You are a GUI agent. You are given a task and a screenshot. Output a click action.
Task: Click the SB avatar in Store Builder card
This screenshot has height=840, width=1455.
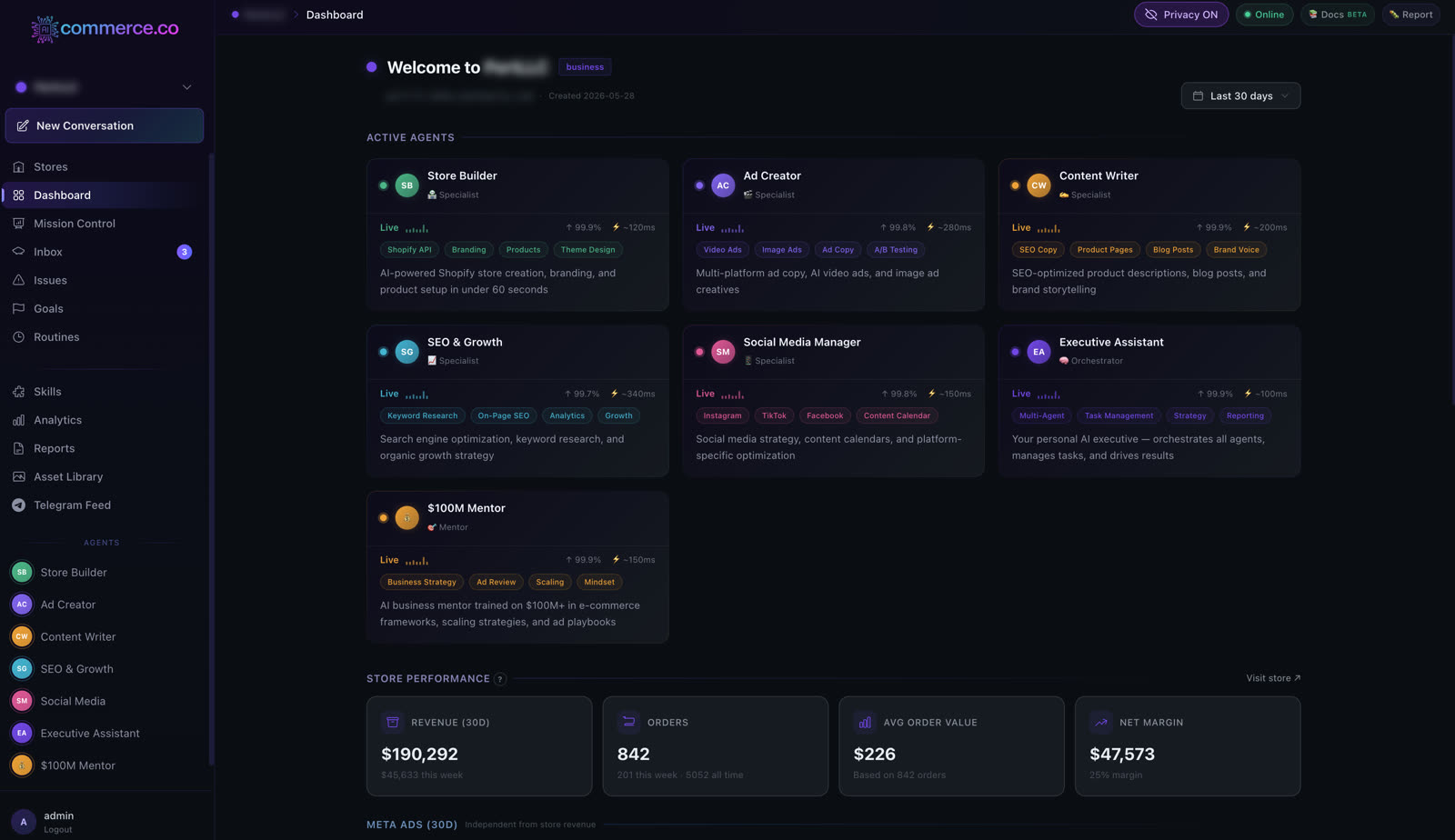406,185
